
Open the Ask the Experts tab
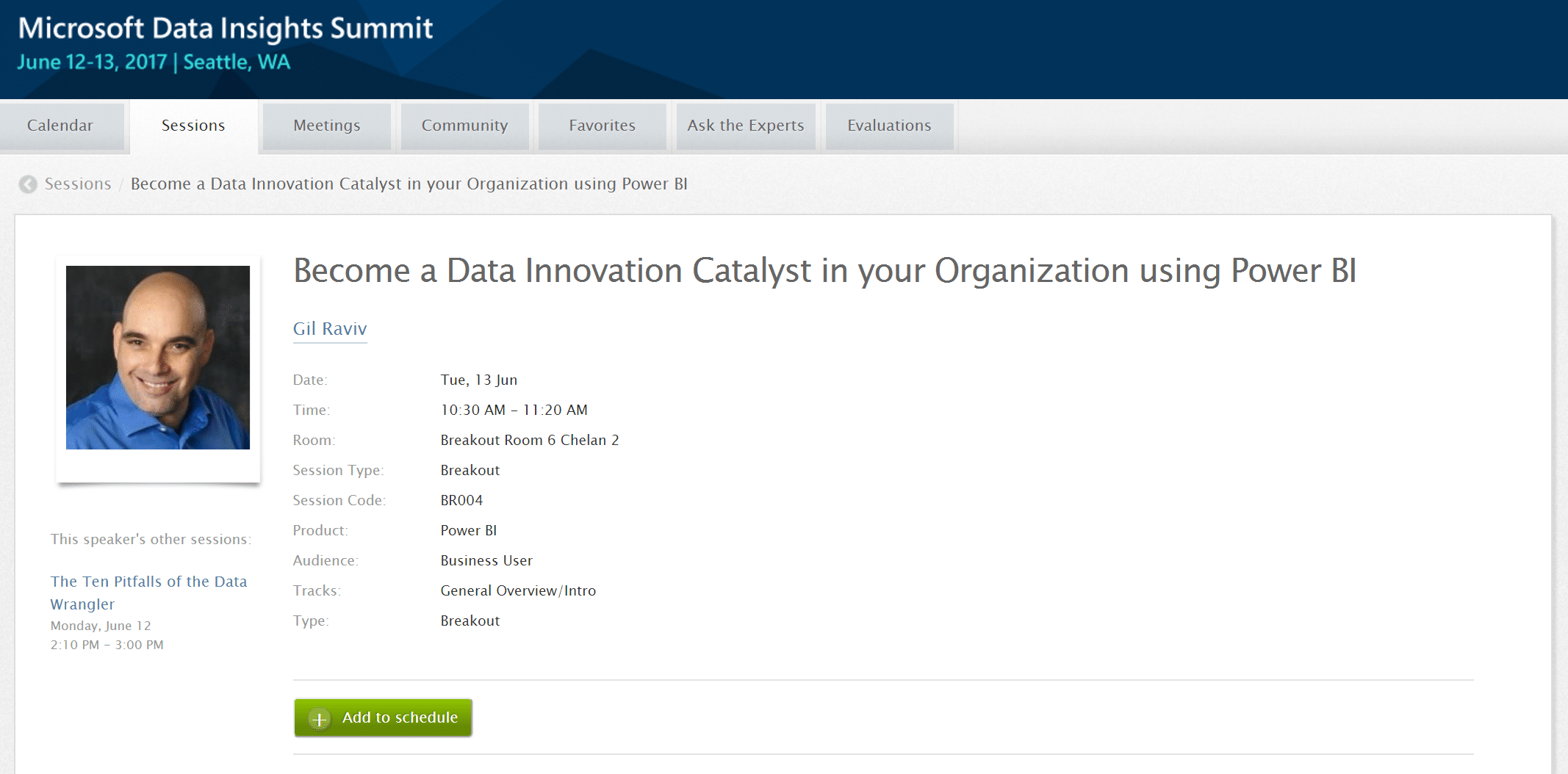[746, 126]
